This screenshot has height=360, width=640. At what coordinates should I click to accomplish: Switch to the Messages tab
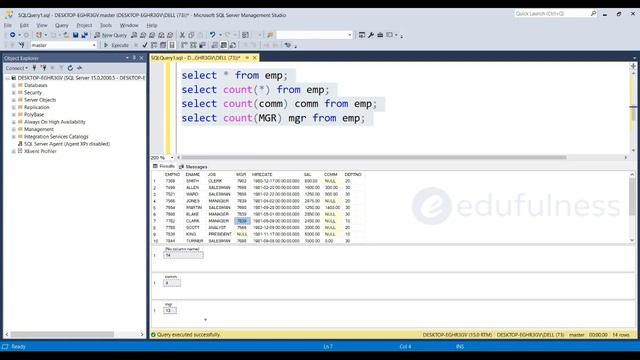[193, 167]
